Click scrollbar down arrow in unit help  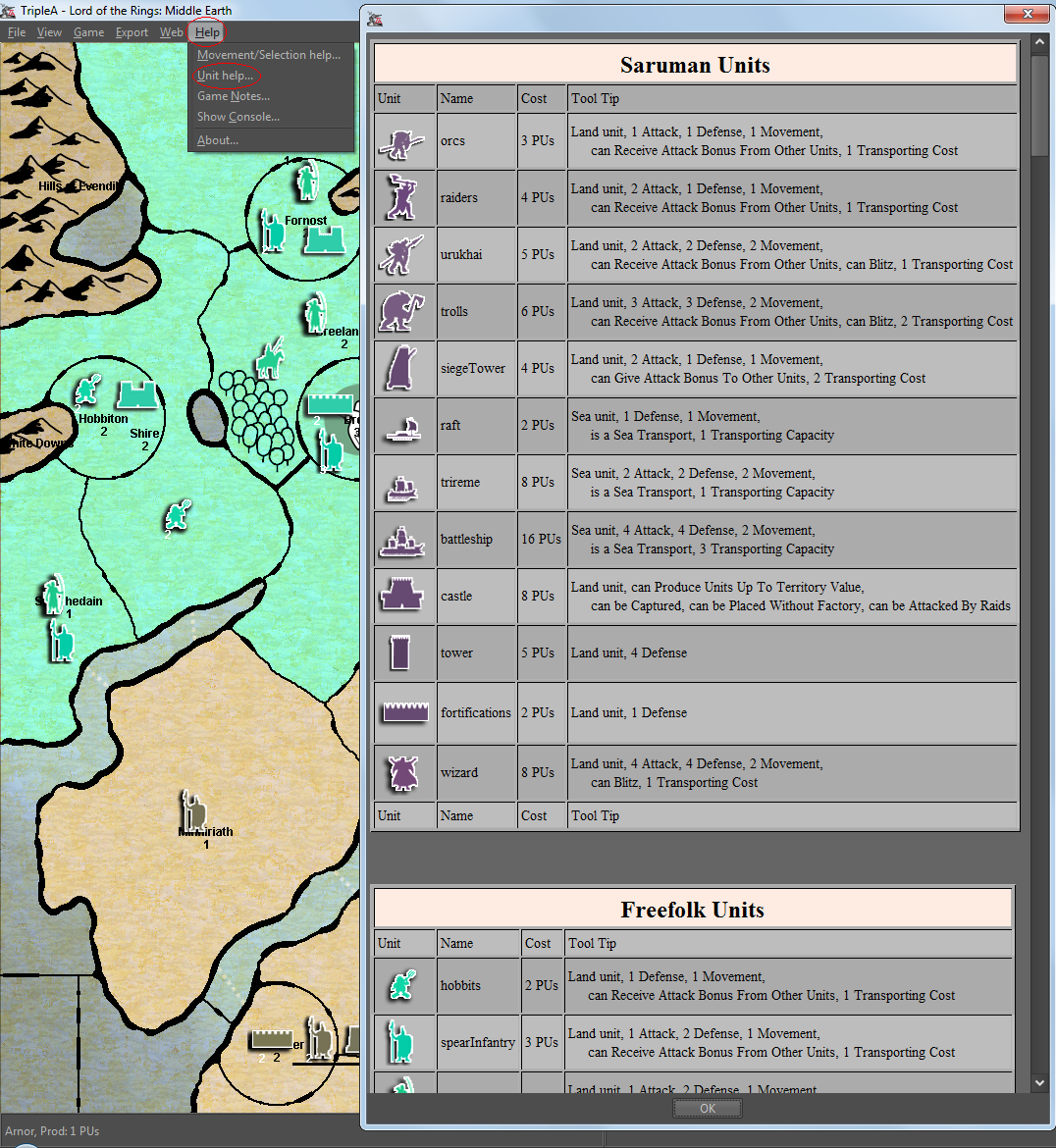point(1039,1083)
